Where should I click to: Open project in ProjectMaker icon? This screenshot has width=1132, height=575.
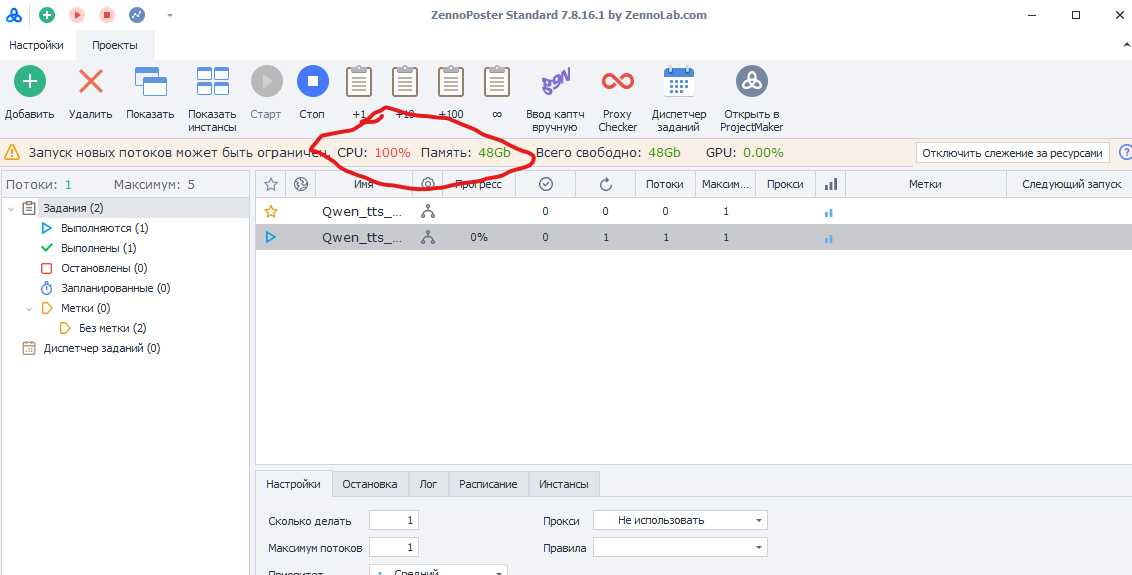point(752,82)
